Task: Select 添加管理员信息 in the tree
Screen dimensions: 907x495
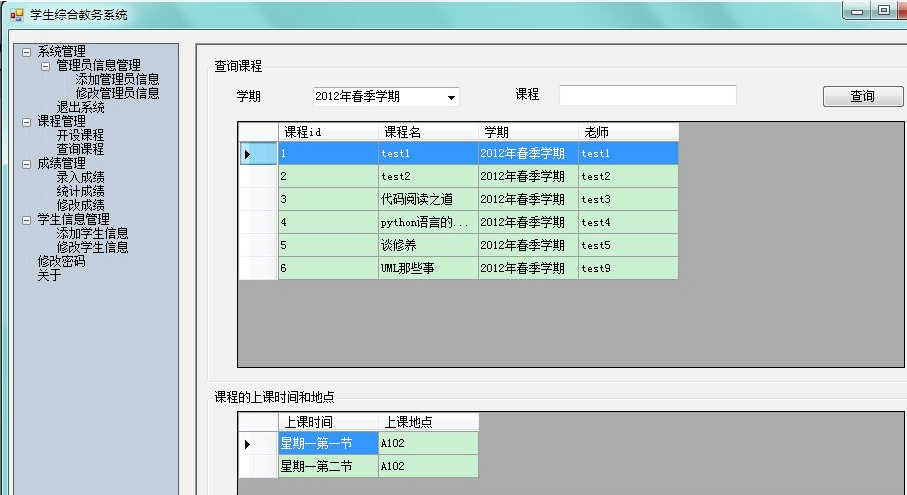Action: coord(117,79)
